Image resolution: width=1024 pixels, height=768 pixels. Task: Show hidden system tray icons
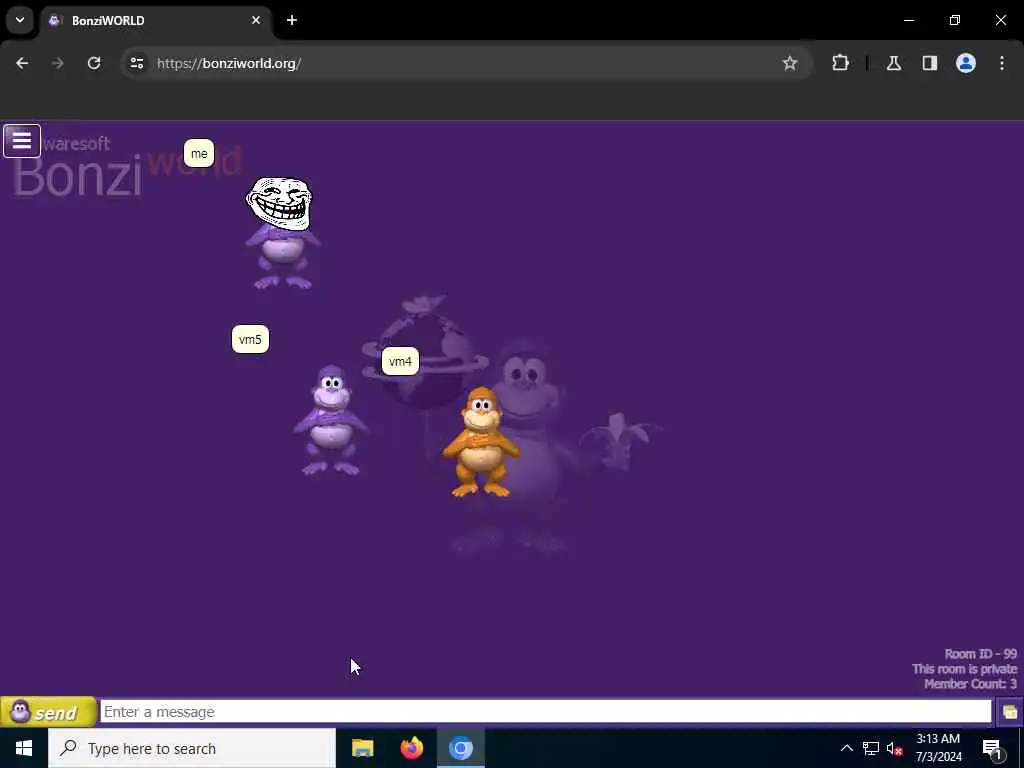846,748
